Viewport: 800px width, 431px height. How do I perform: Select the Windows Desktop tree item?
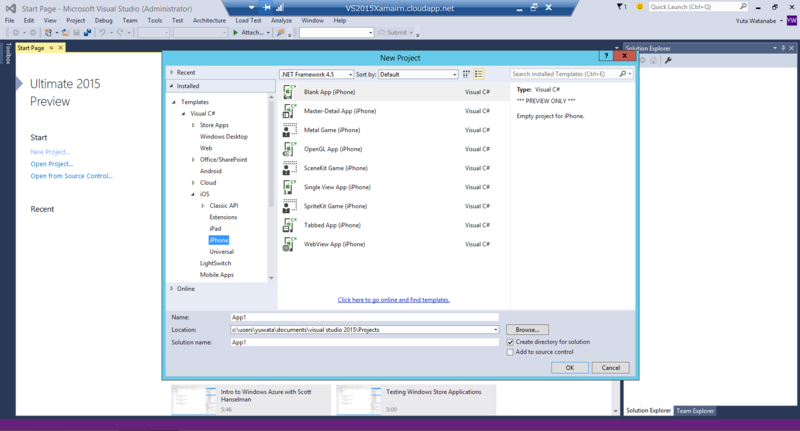[223, 137]
